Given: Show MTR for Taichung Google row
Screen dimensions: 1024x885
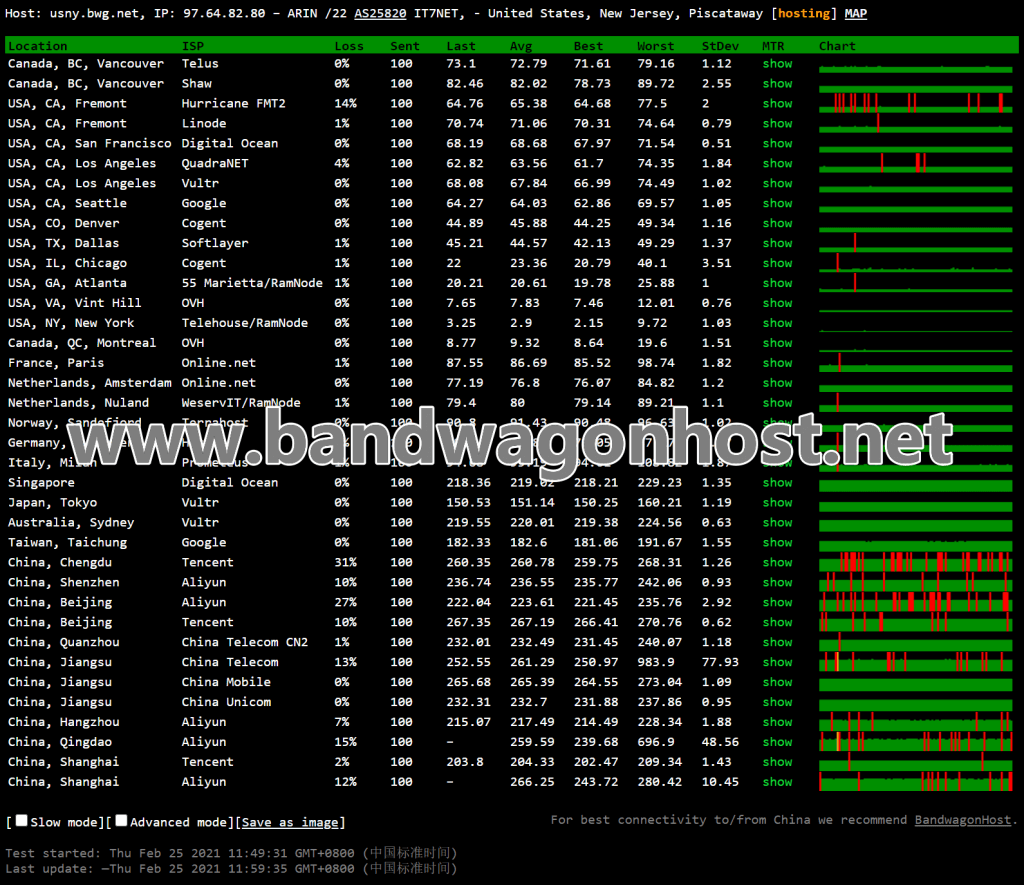Looking at the screenshot, I should pyautogui.click(x=777, y=542).
